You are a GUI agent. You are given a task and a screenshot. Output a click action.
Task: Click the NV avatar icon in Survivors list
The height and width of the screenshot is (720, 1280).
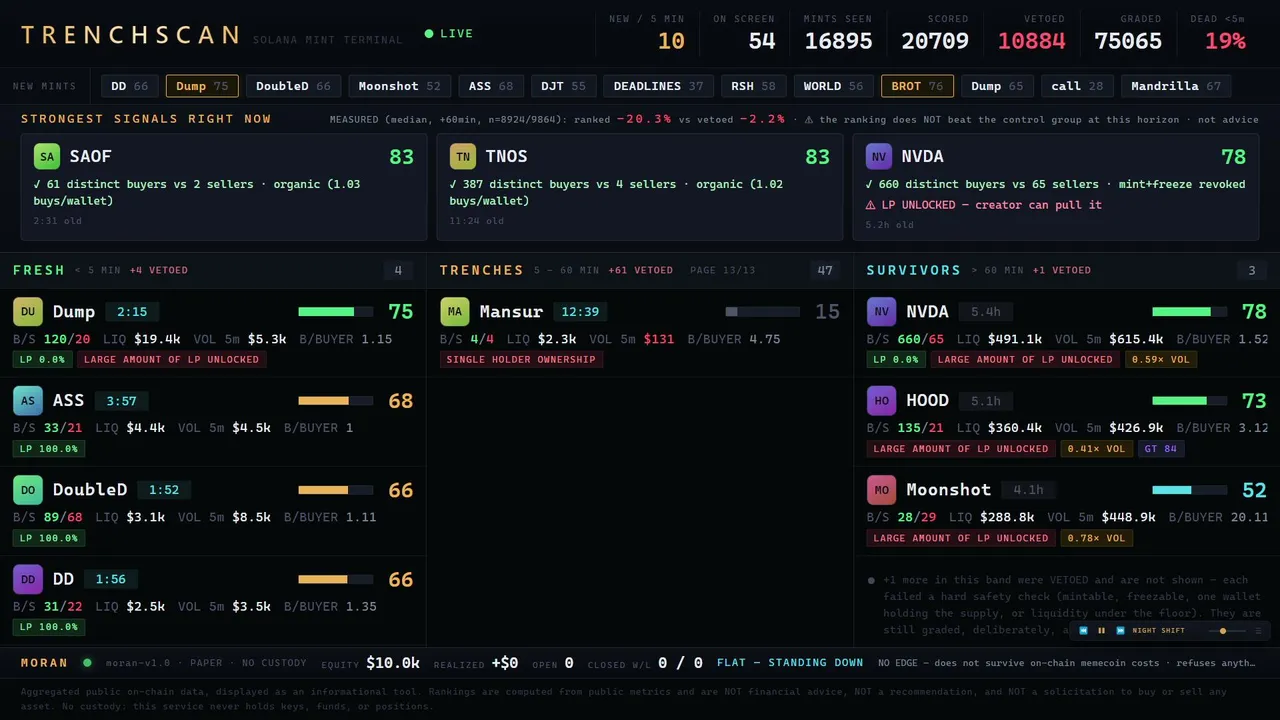coord(882,311)
